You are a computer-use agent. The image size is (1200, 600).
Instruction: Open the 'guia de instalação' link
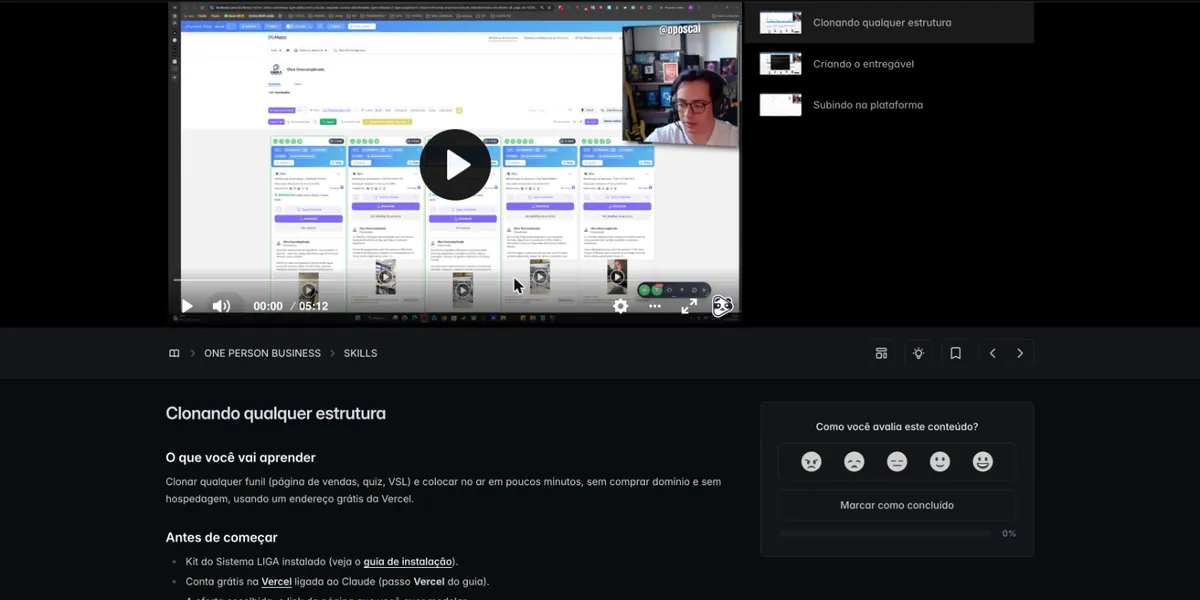[409, 562]
